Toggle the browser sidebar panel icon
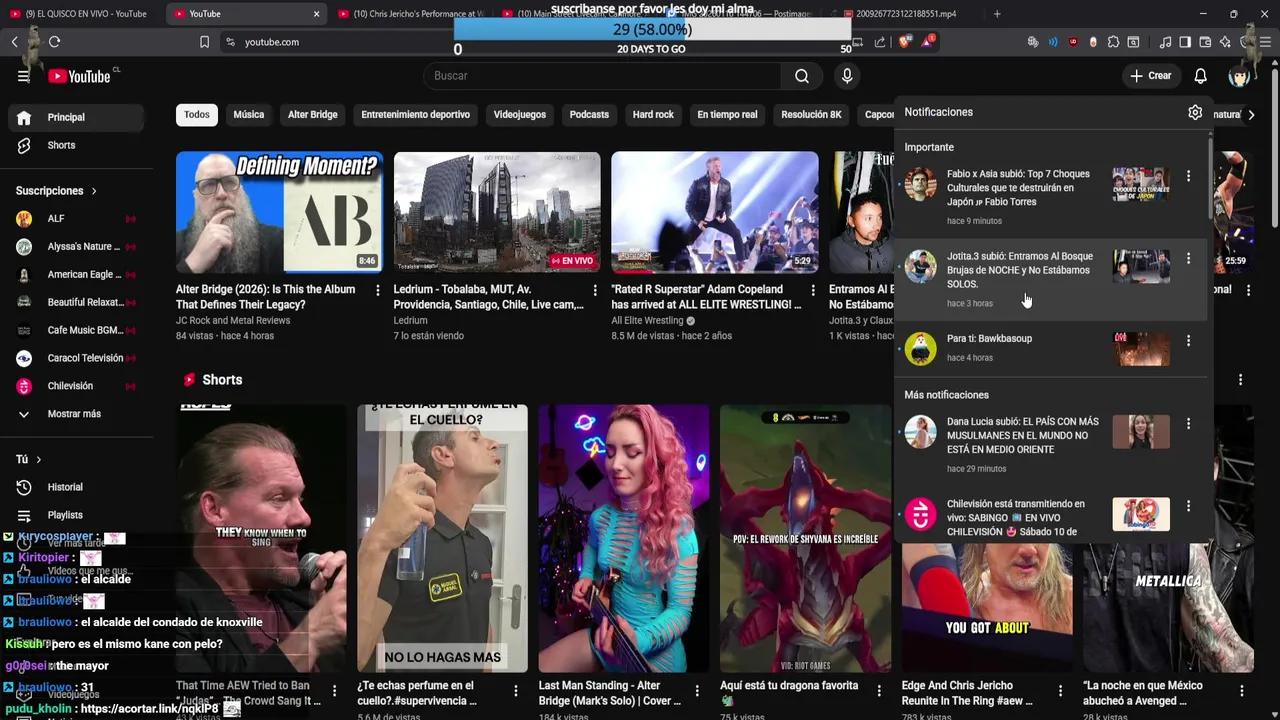 click(1185, 42)
